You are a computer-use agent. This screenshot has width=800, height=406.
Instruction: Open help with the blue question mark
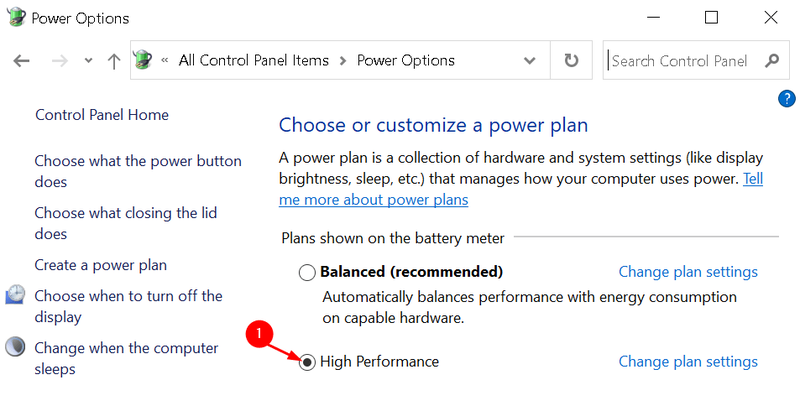point(787,98)
